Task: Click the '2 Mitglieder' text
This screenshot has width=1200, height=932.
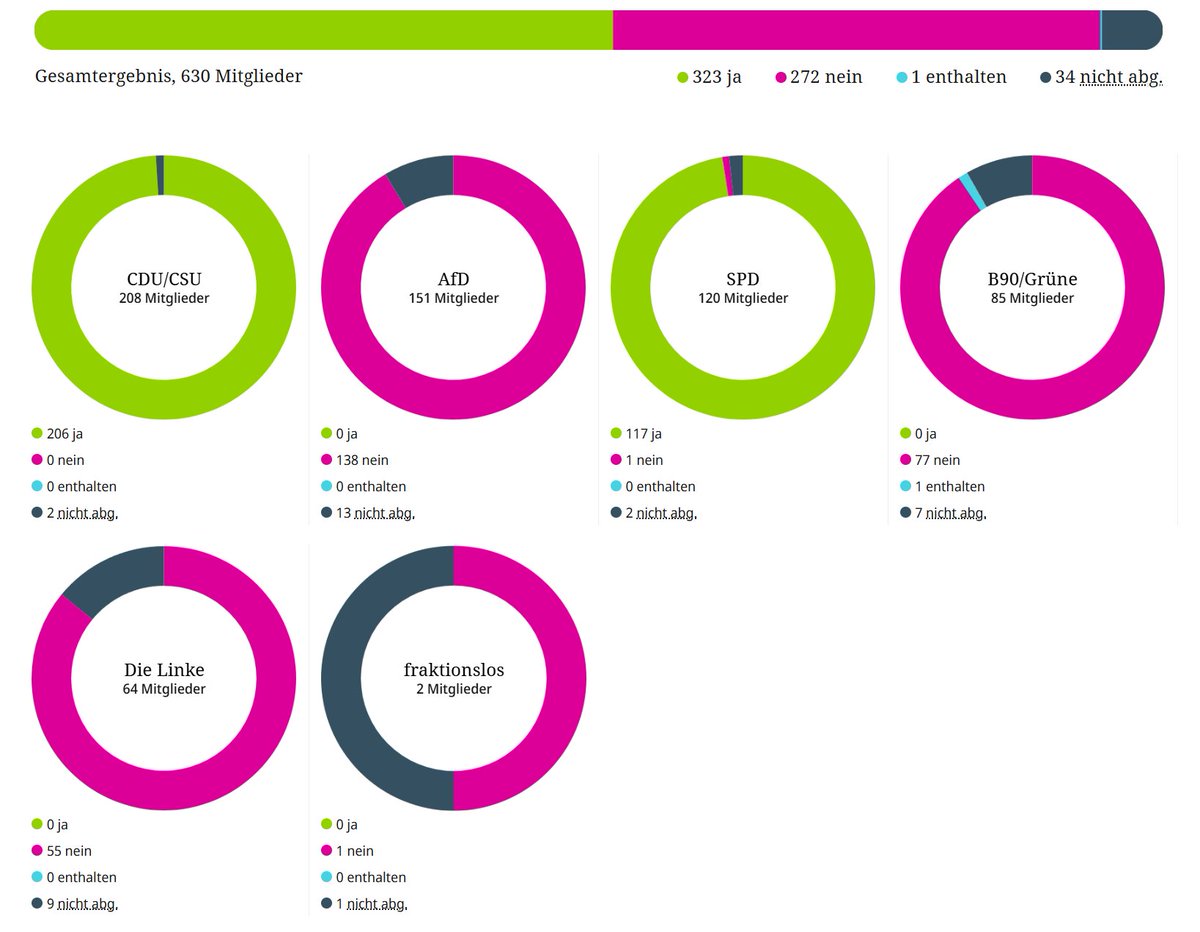Action: pyautogui.click(x=453, y=689)
